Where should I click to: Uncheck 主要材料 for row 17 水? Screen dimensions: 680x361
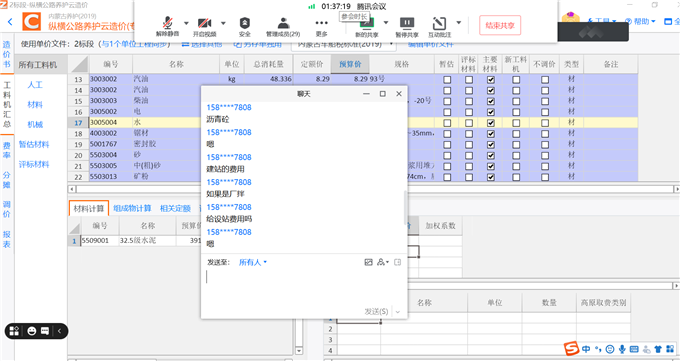pyautogui.click(x=490, y=123)
